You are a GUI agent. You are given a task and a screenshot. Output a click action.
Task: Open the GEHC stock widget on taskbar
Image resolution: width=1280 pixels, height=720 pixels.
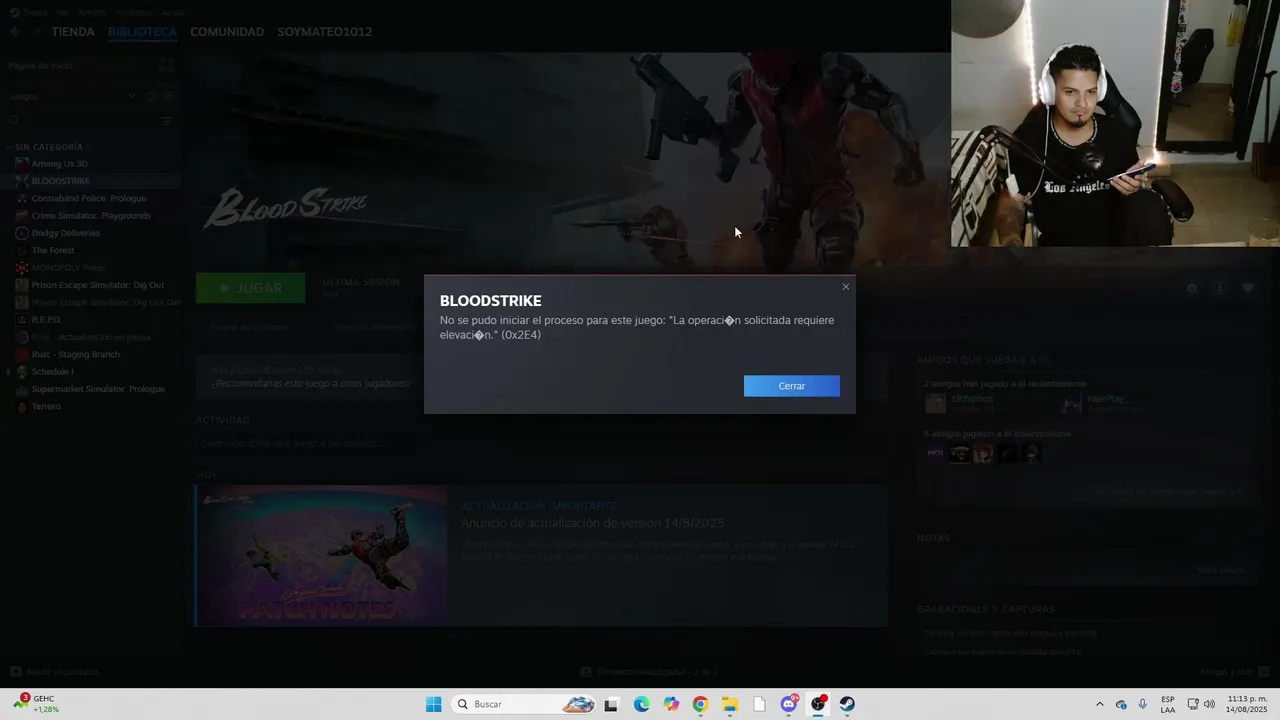(36, 704)
